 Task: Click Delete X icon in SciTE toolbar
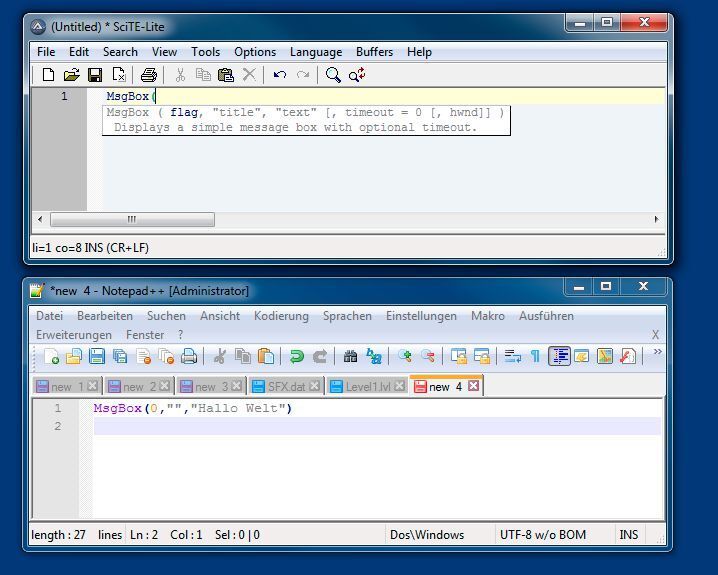pos(249,75)
